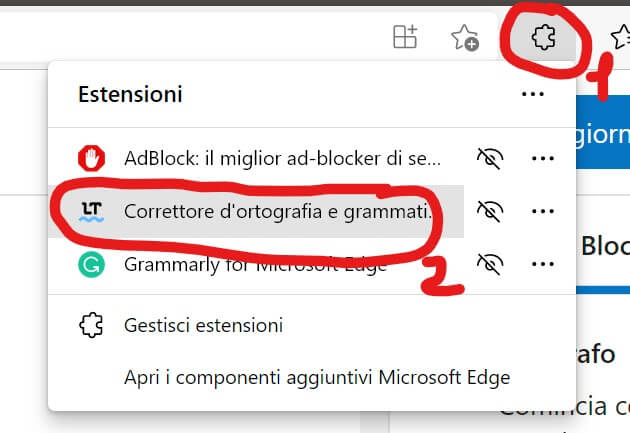The image size is (630, 433).
Task: Open more actions menu for Grammarly
Action: [543, 264]
